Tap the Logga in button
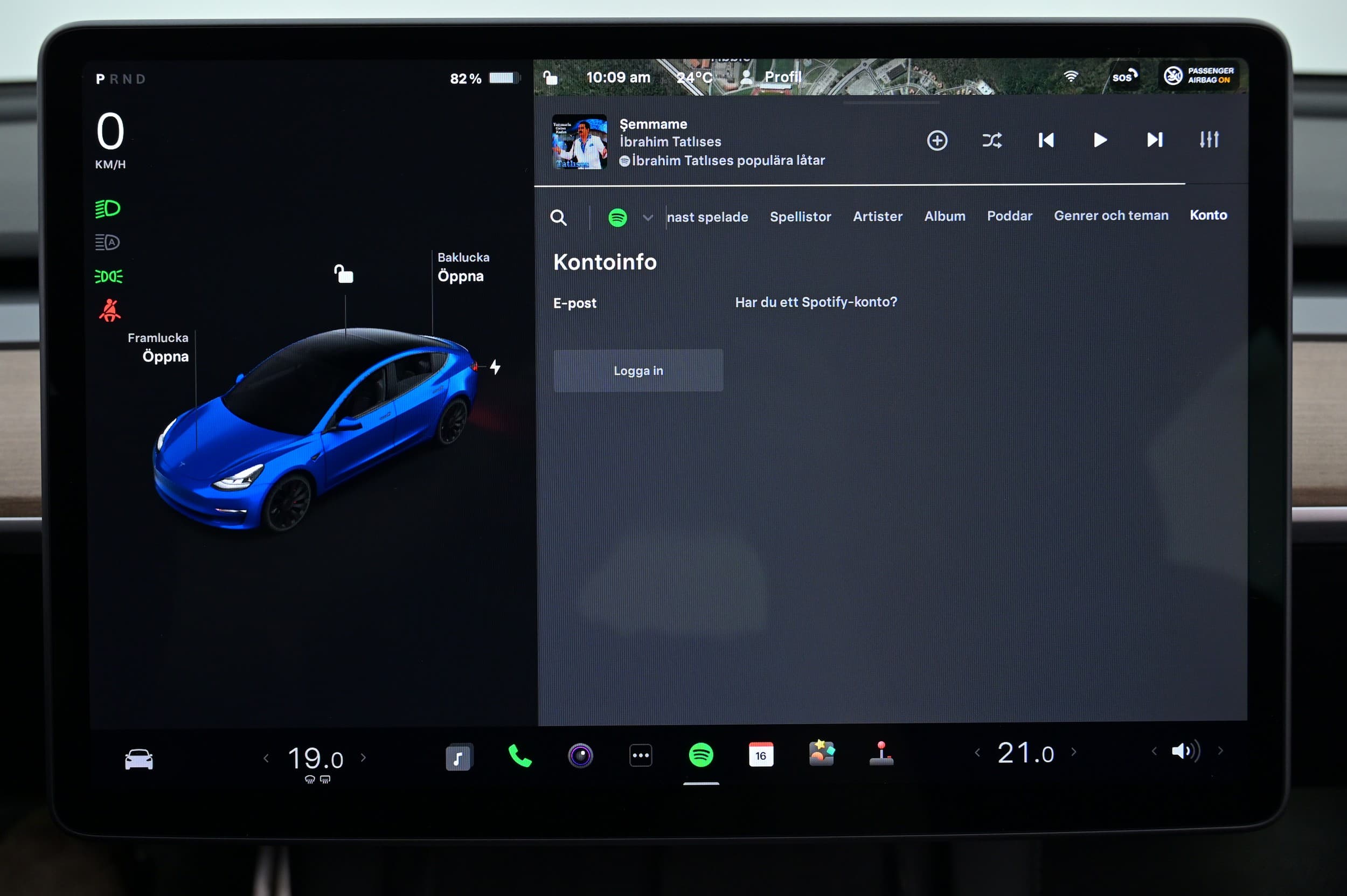Viewport: 1347px width, 896px height. coord(638,370)
